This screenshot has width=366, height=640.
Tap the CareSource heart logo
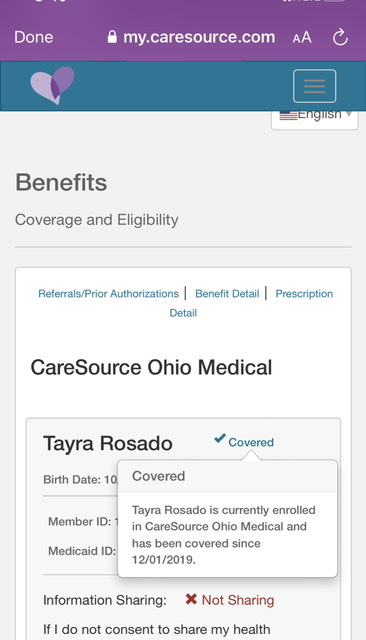coord(52,85)
